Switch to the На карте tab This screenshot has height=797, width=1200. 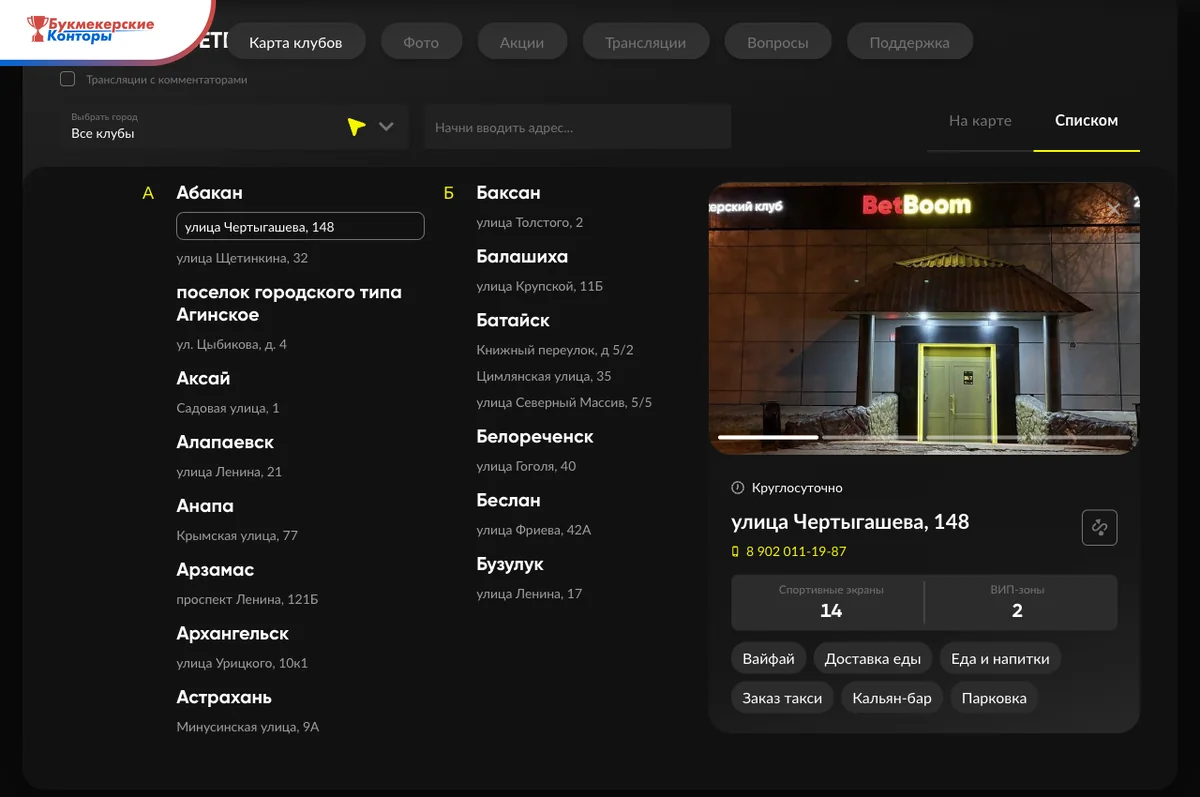click(980, 121)
